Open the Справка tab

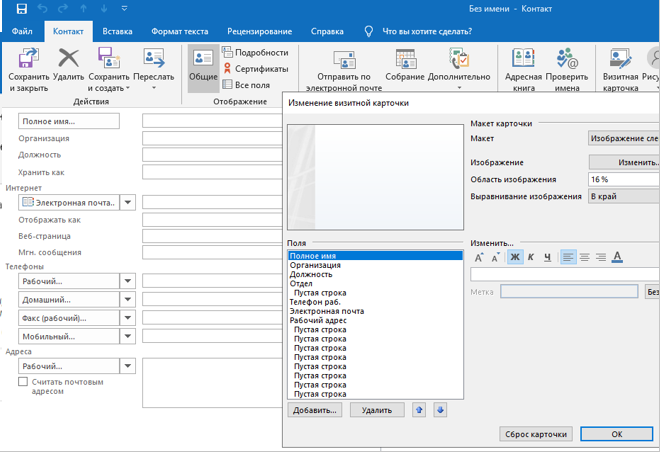[x=327, y=32]
